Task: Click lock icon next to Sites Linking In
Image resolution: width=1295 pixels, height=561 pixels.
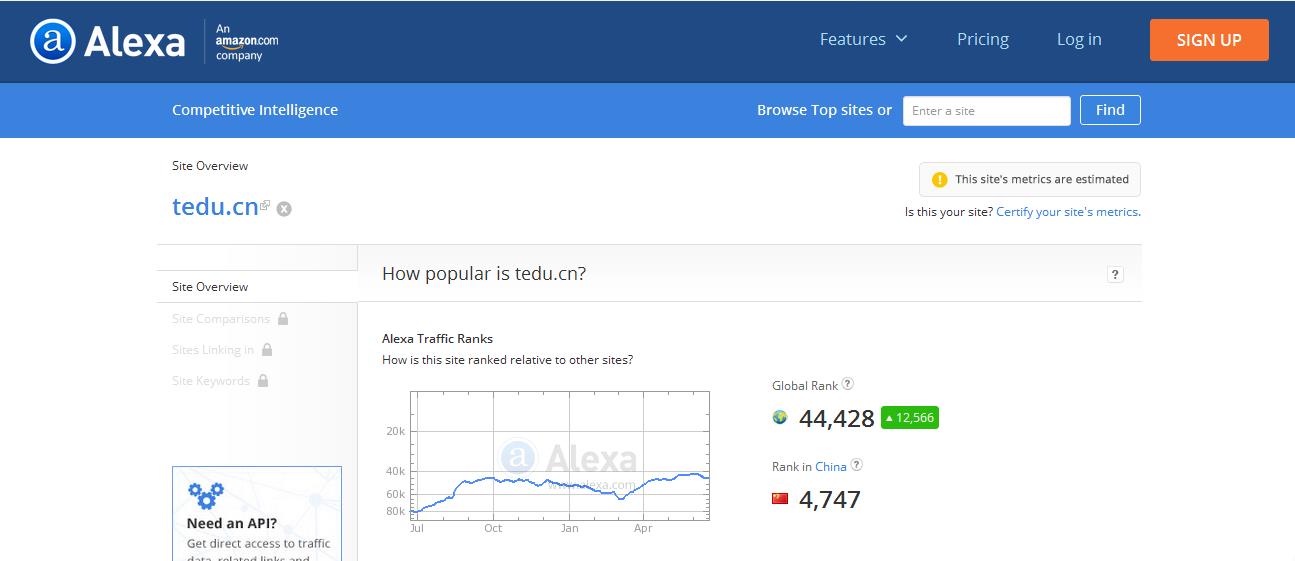Action: tap(267, 349)
